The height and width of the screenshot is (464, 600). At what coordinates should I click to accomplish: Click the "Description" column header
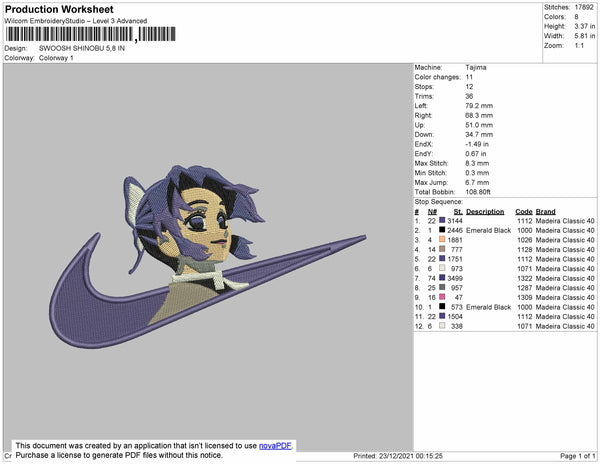(485, 212)
